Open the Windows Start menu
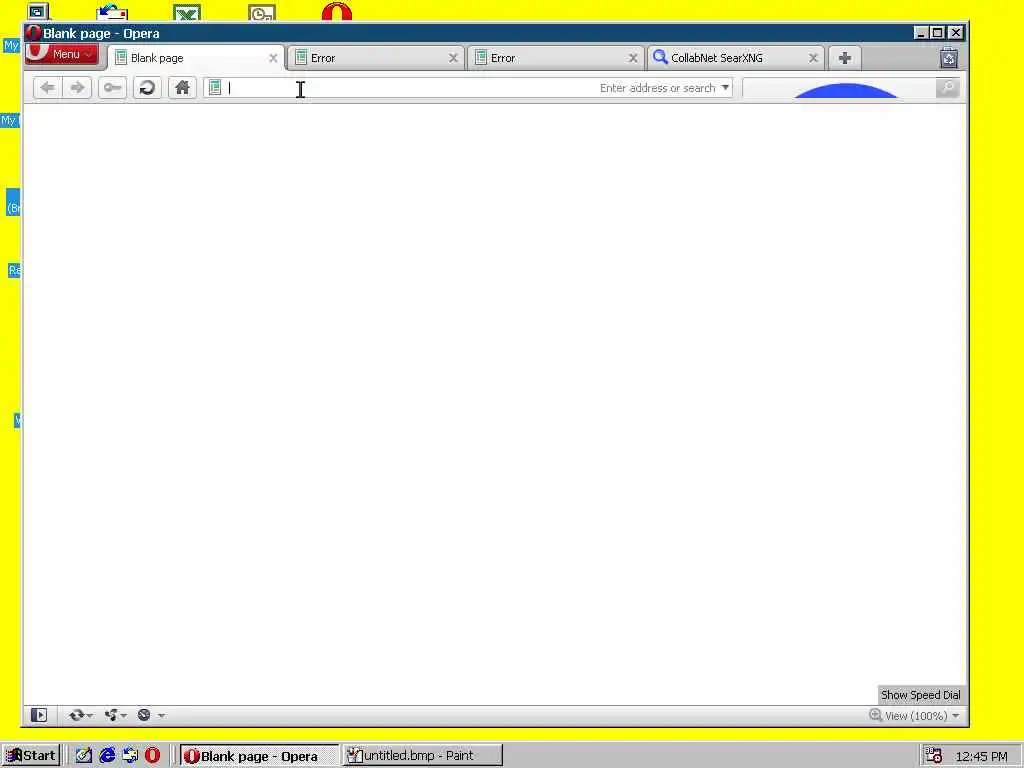This screenshot has width=1024, height=768. point(31,756)
